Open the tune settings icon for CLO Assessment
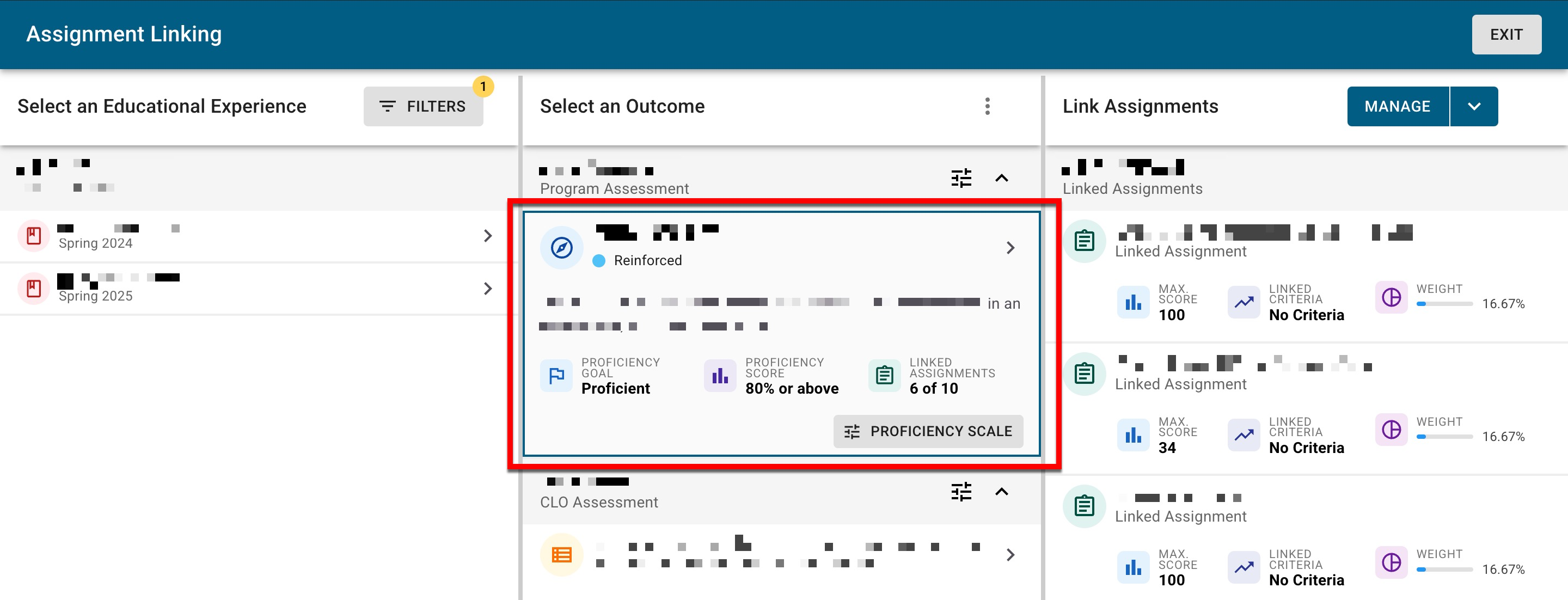 coord(961,492)
